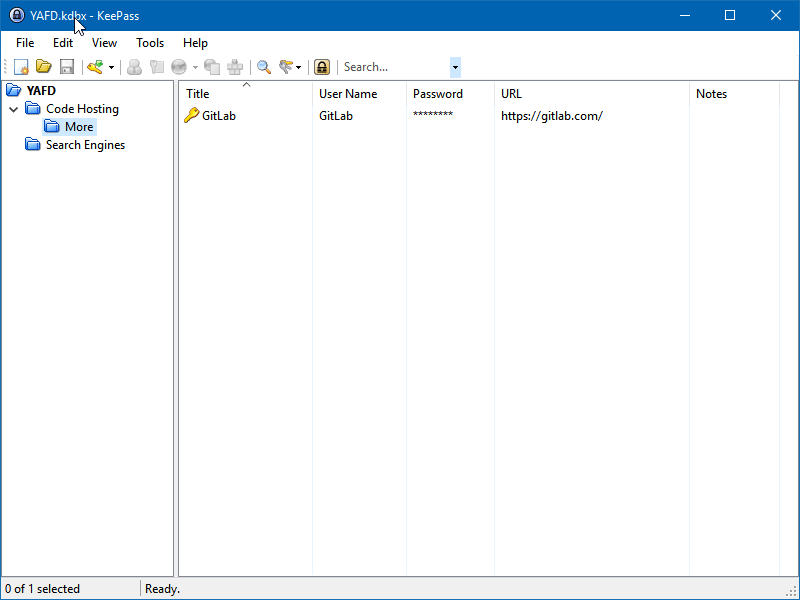
Task: Open the Search box history dropdown
Action: (455, 67)
